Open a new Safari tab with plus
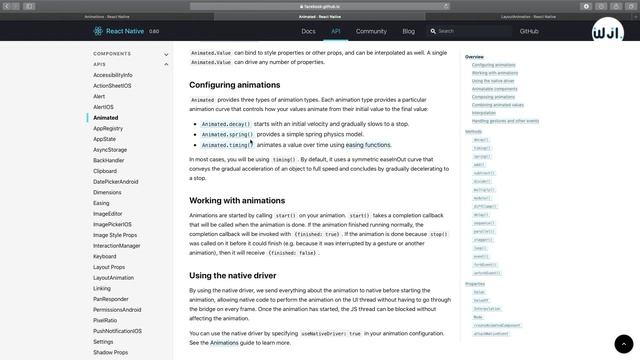 636,17
